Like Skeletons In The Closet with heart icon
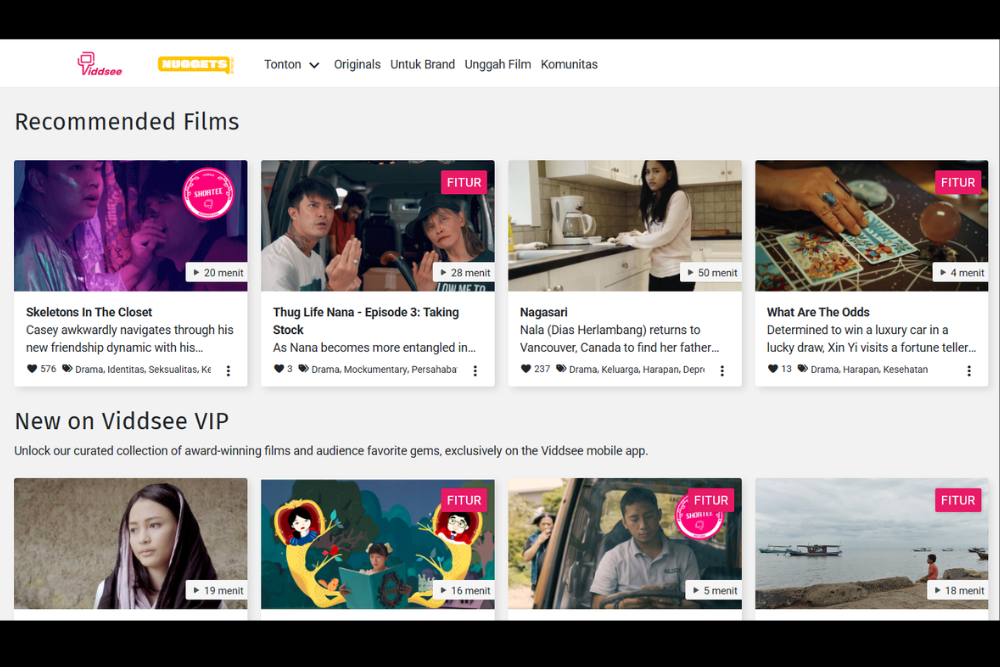The width and height of the screenshot is (1000, 667). [32, 369]
